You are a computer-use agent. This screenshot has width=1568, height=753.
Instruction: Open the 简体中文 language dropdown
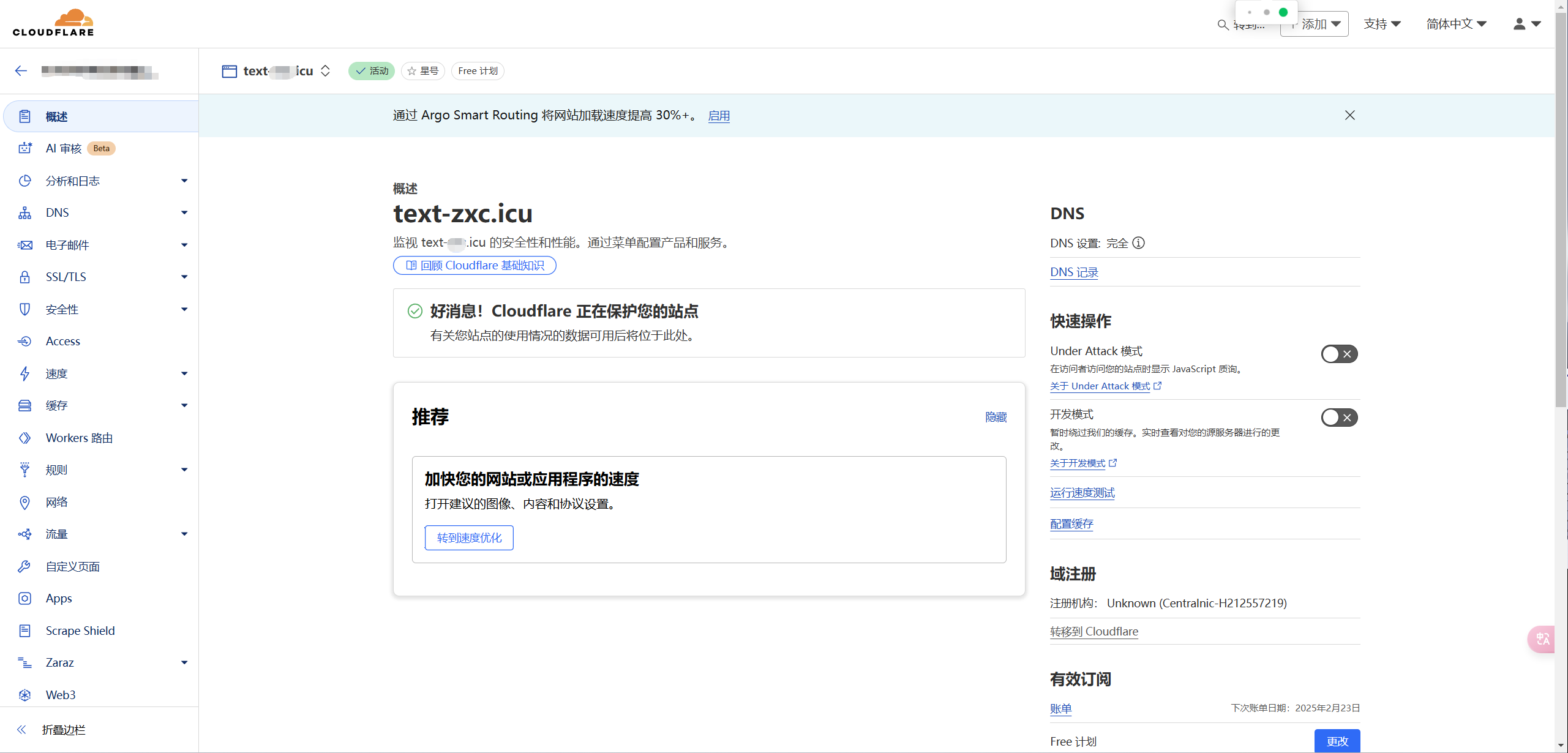(x=1456, y=24)
